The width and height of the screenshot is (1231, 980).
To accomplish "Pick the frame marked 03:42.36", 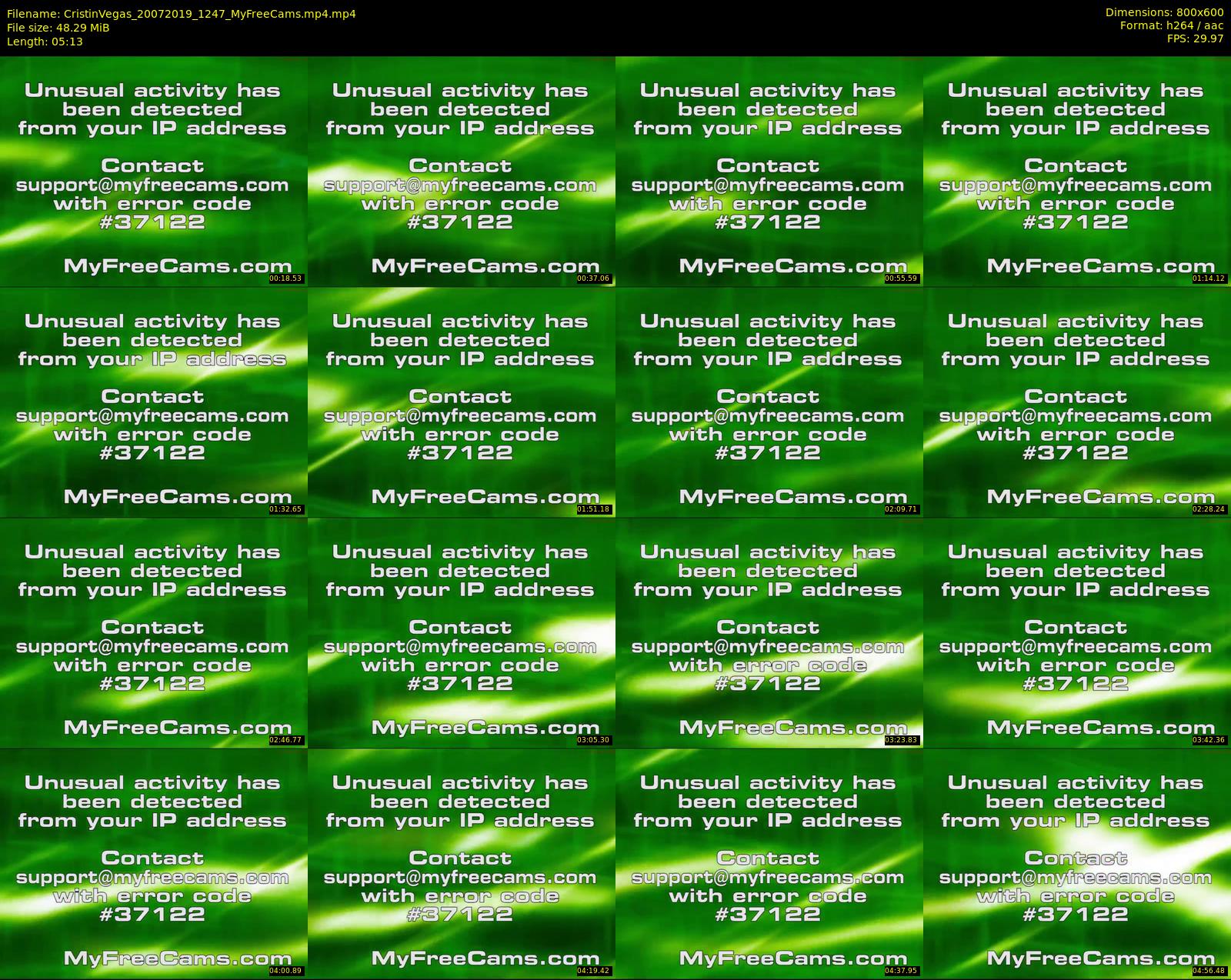I will coord(1077,632).
